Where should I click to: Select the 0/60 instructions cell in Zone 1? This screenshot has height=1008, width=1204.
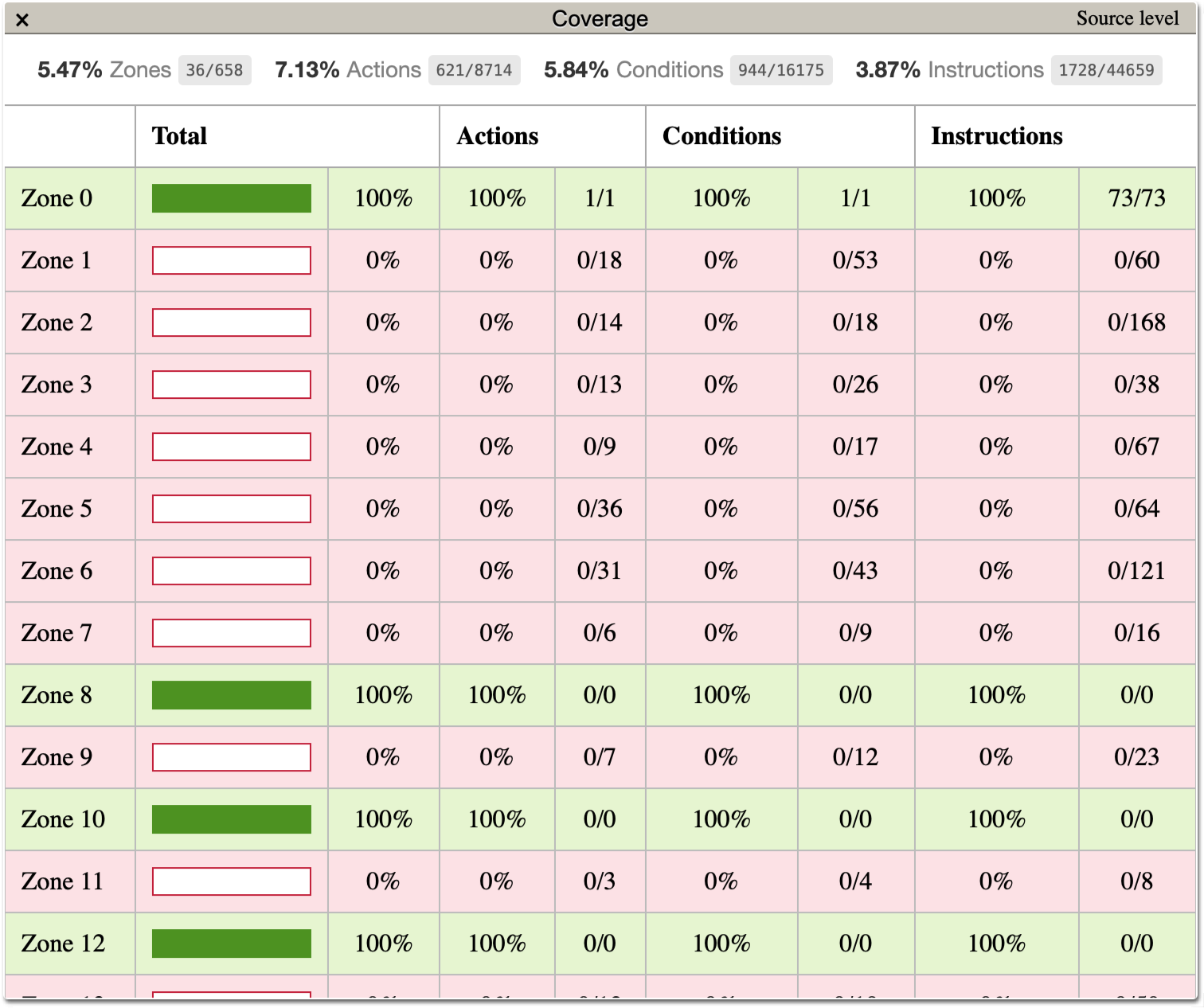click(x=1137, y=260)
